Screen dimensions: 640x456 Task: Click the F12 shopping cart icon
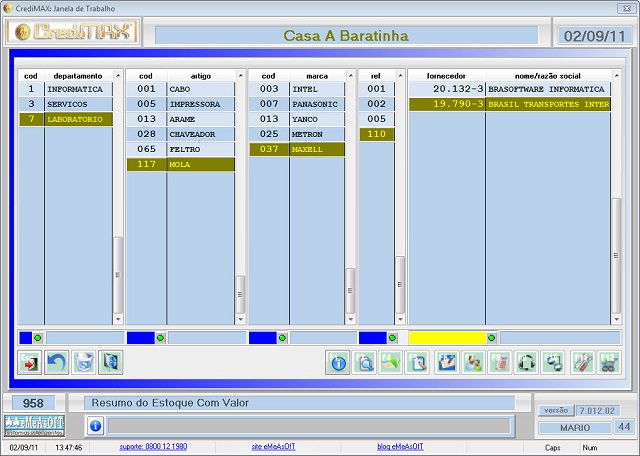(608, 363)
